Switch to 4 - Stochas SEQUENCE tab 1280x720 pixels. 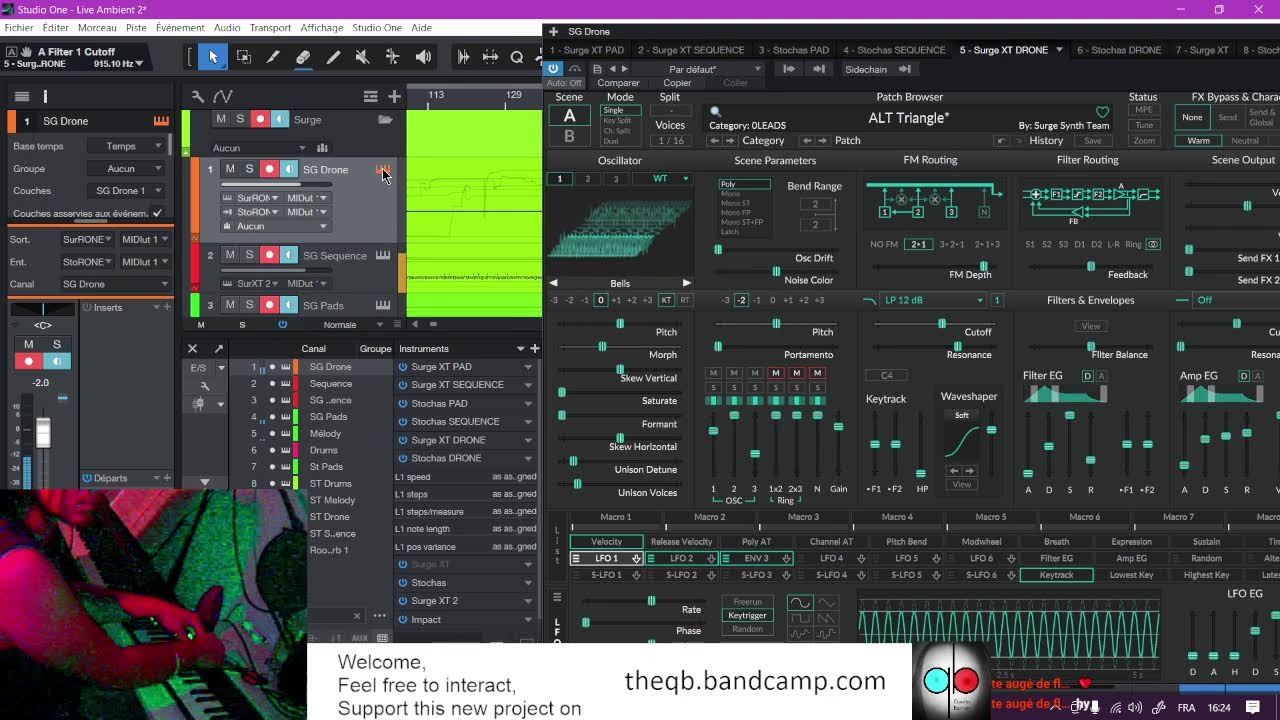point(894,50)
